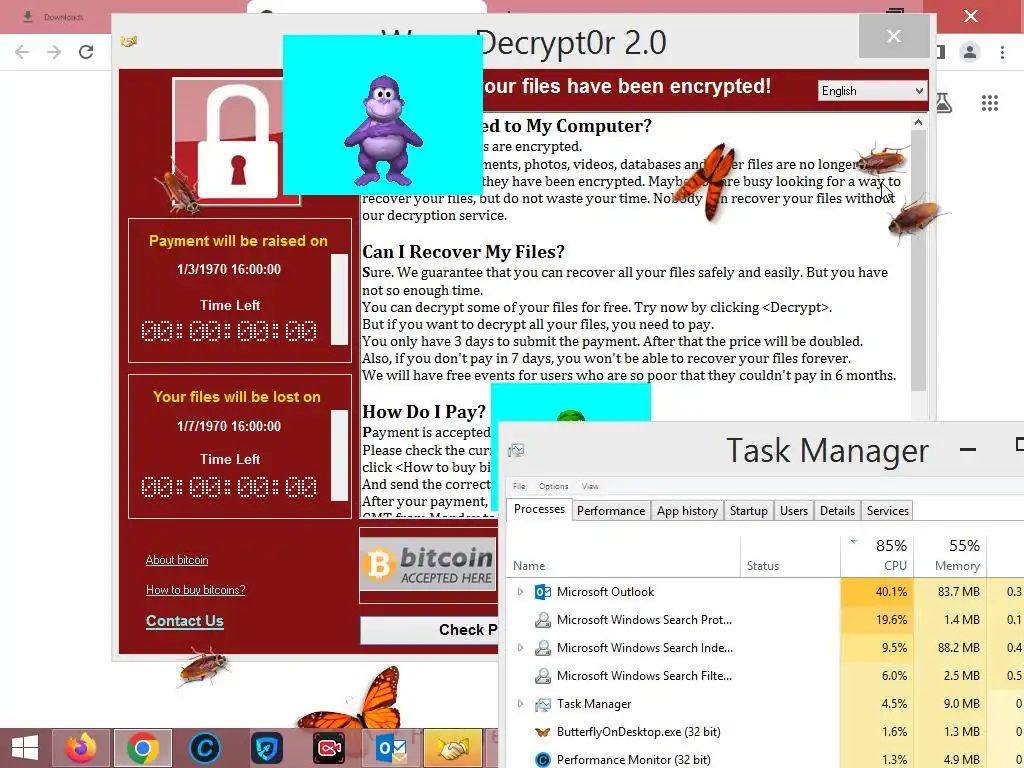Click the ransom note vertical scrollbar

tap(918, 261)
